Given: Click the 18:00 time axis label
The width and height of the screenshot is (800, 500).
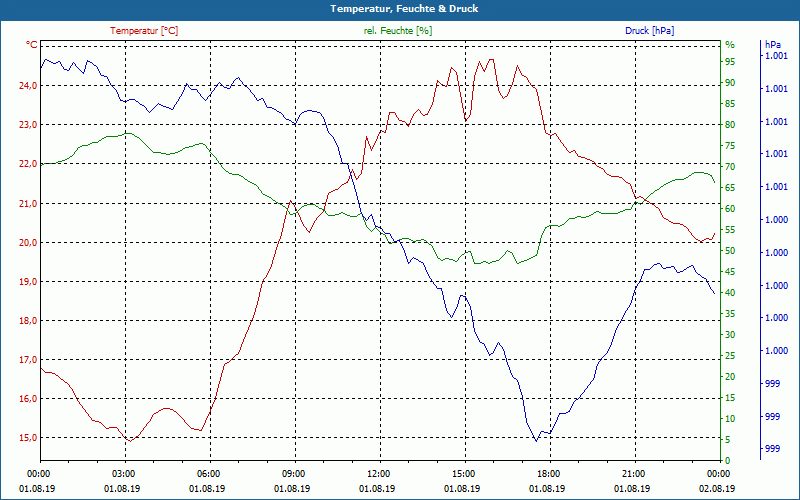Looking at the screenshot, I should coord(548,474).
